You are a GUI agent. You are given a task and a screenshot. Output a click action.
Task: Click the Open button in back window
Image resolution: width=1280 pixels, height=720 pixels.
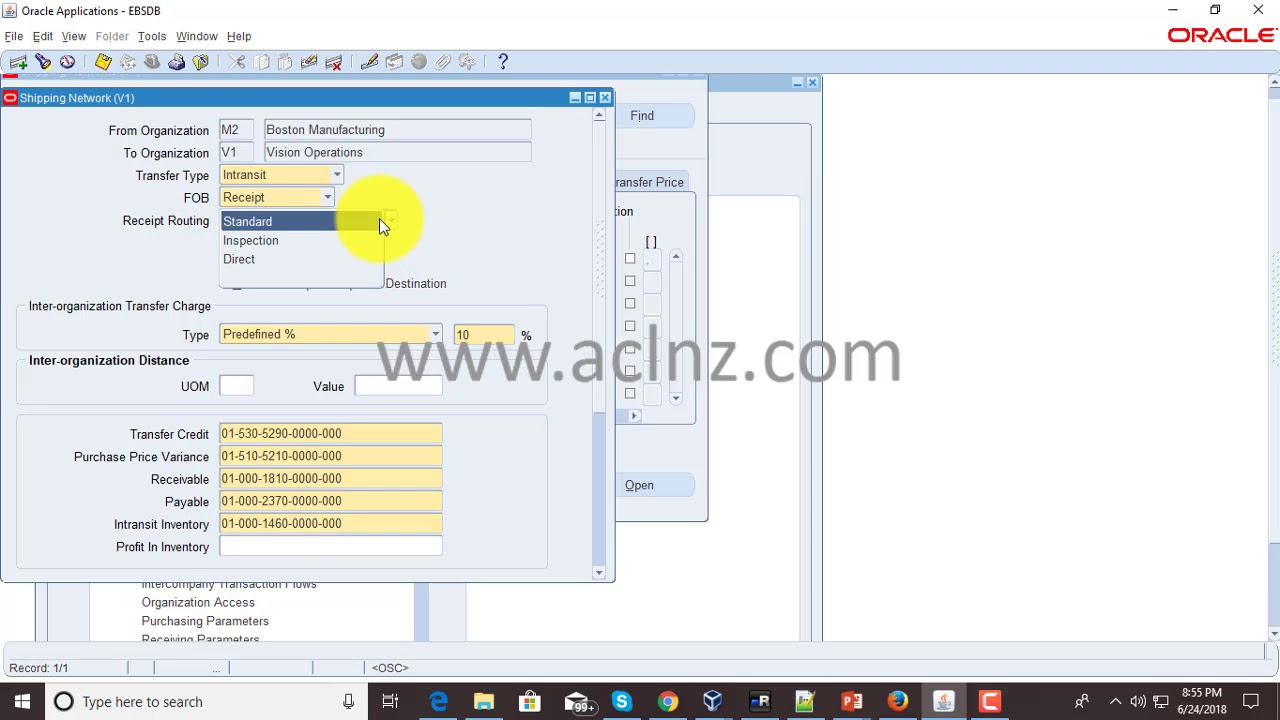pos(655,485)
